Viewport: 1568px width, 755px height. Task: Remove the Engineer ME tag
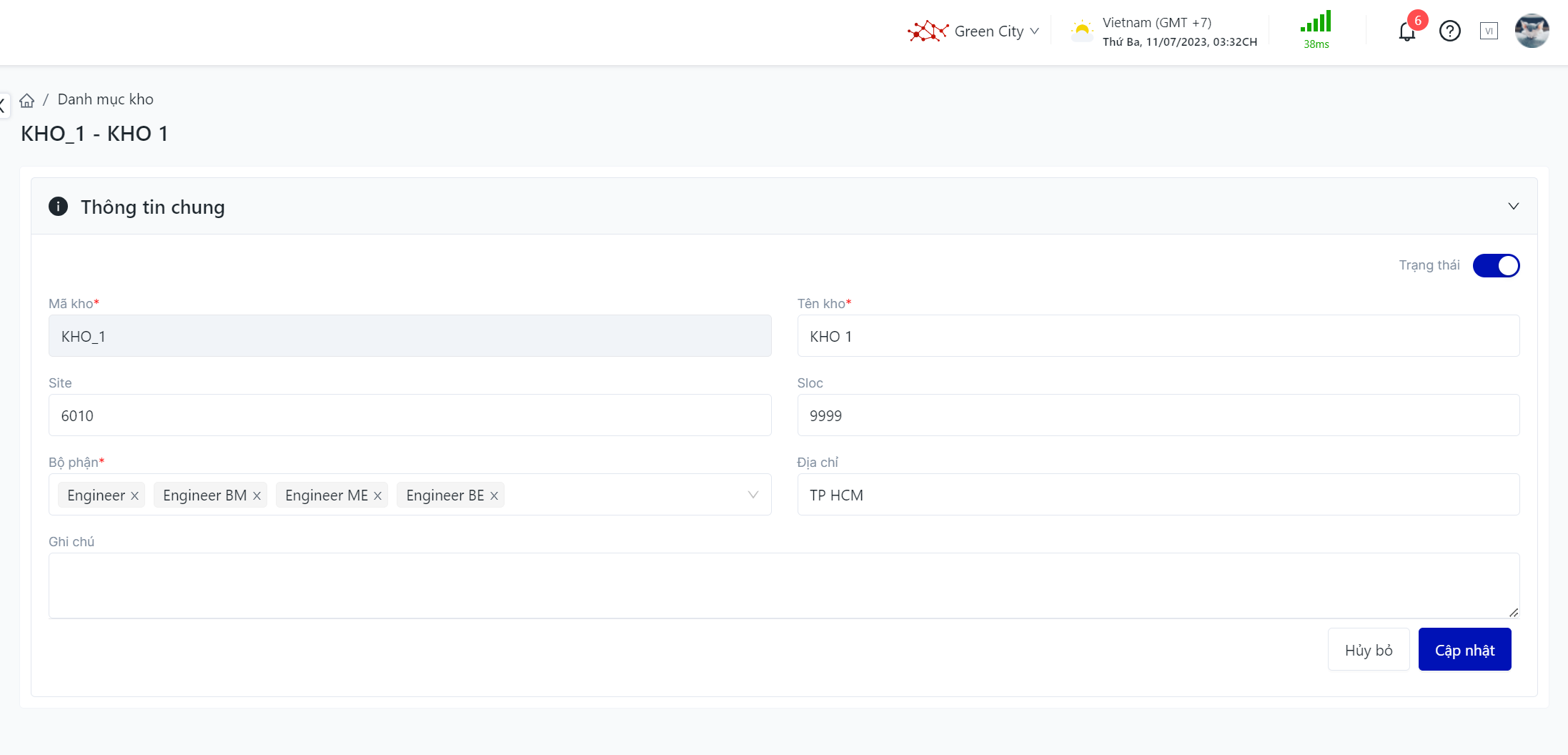tap(377, 495)
